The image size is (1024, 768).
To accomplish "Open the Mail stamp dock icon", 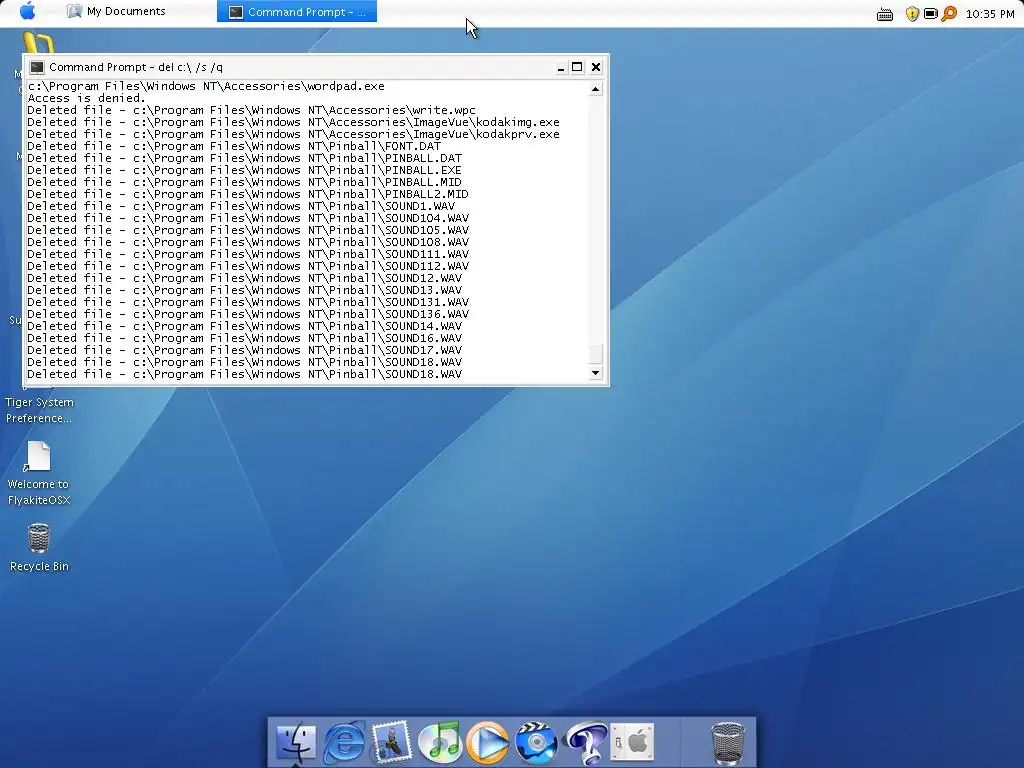I will (392, 742).
